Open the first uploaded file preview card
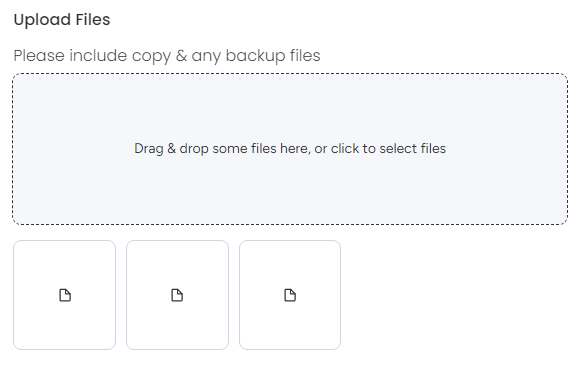 (x=65, y=295)
